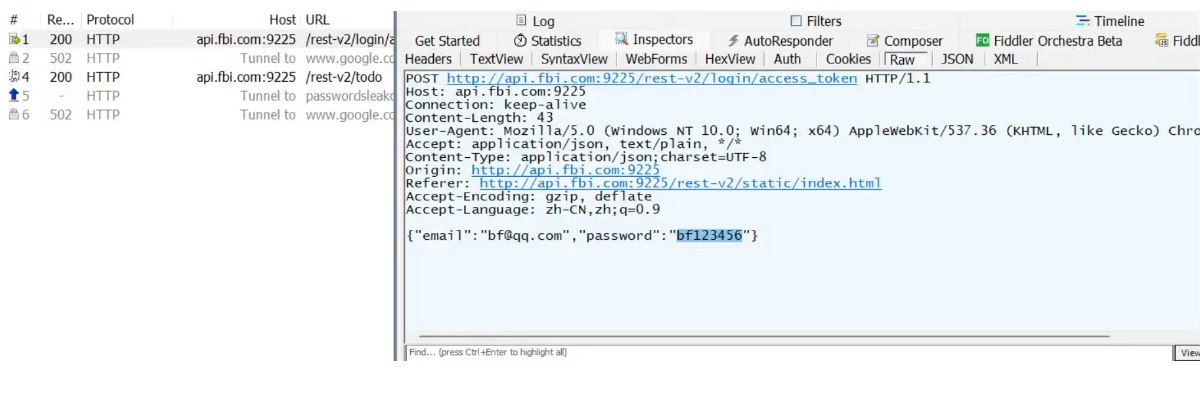Click the Connection: keep-alive header line

point(496,105)
